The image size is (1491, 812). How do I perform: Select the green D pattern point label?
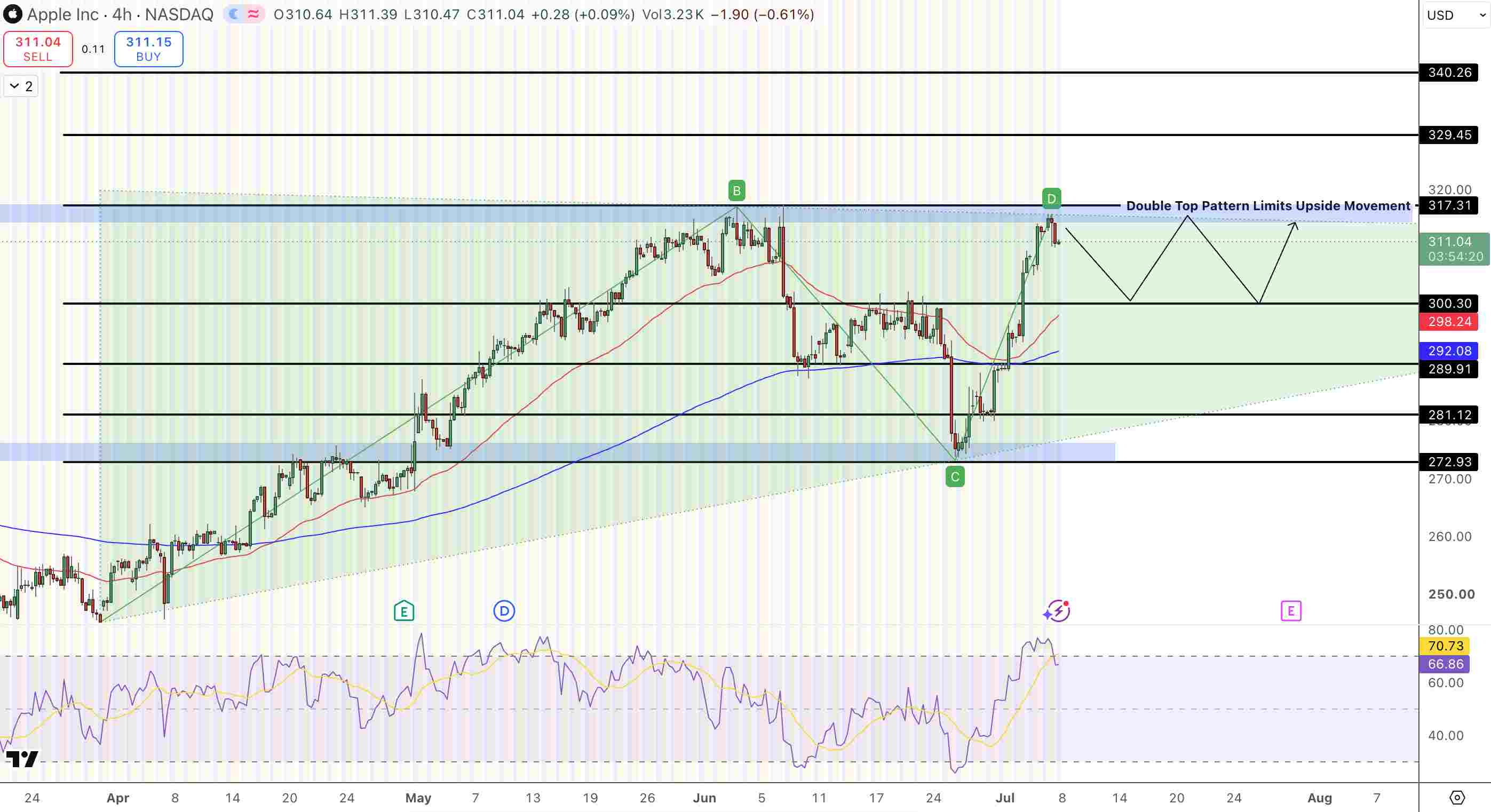[x=1051, y=198]
